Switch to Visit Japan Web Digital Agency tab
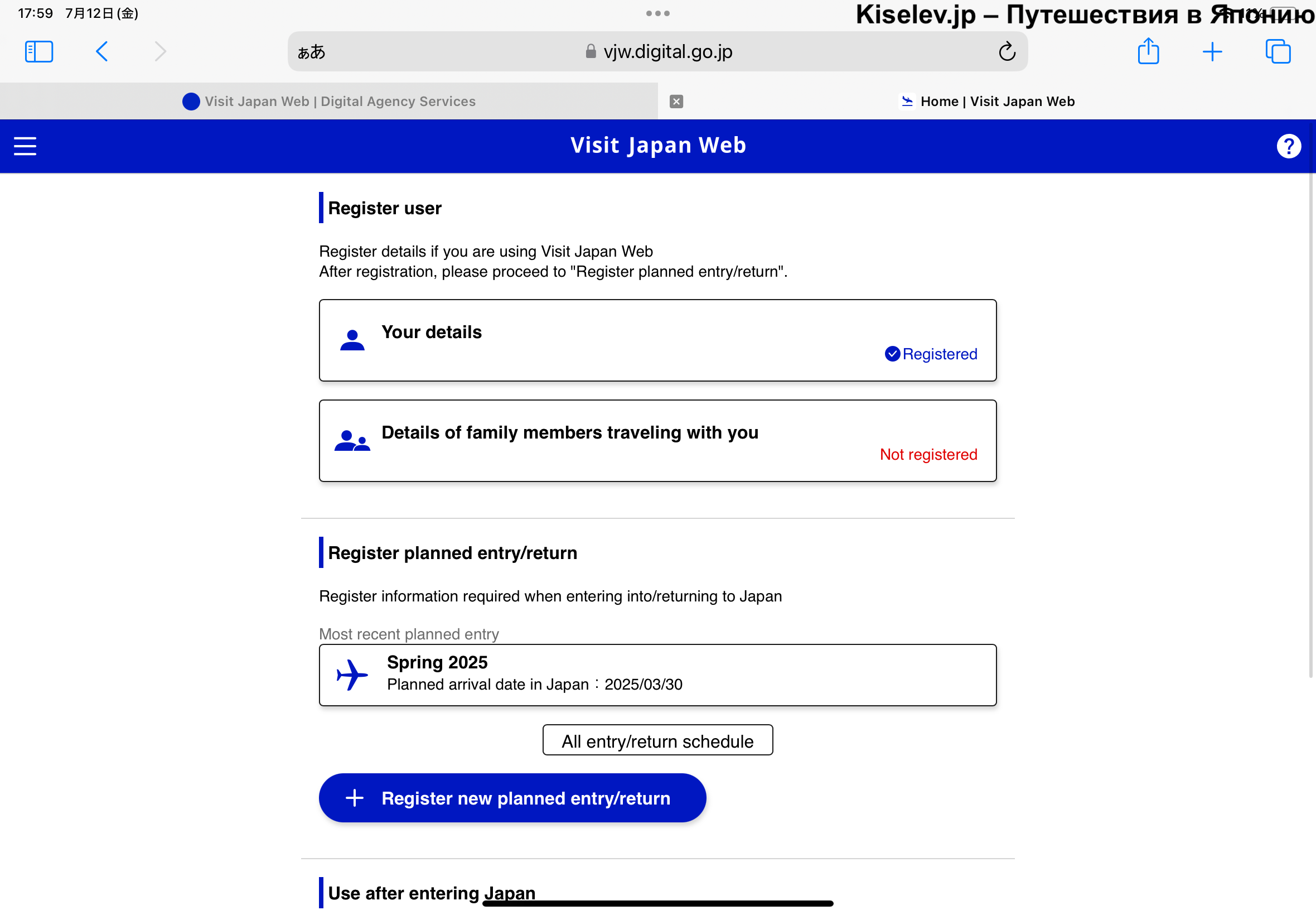The width and height of the screenshot is (1316, 915). [329, 102]
